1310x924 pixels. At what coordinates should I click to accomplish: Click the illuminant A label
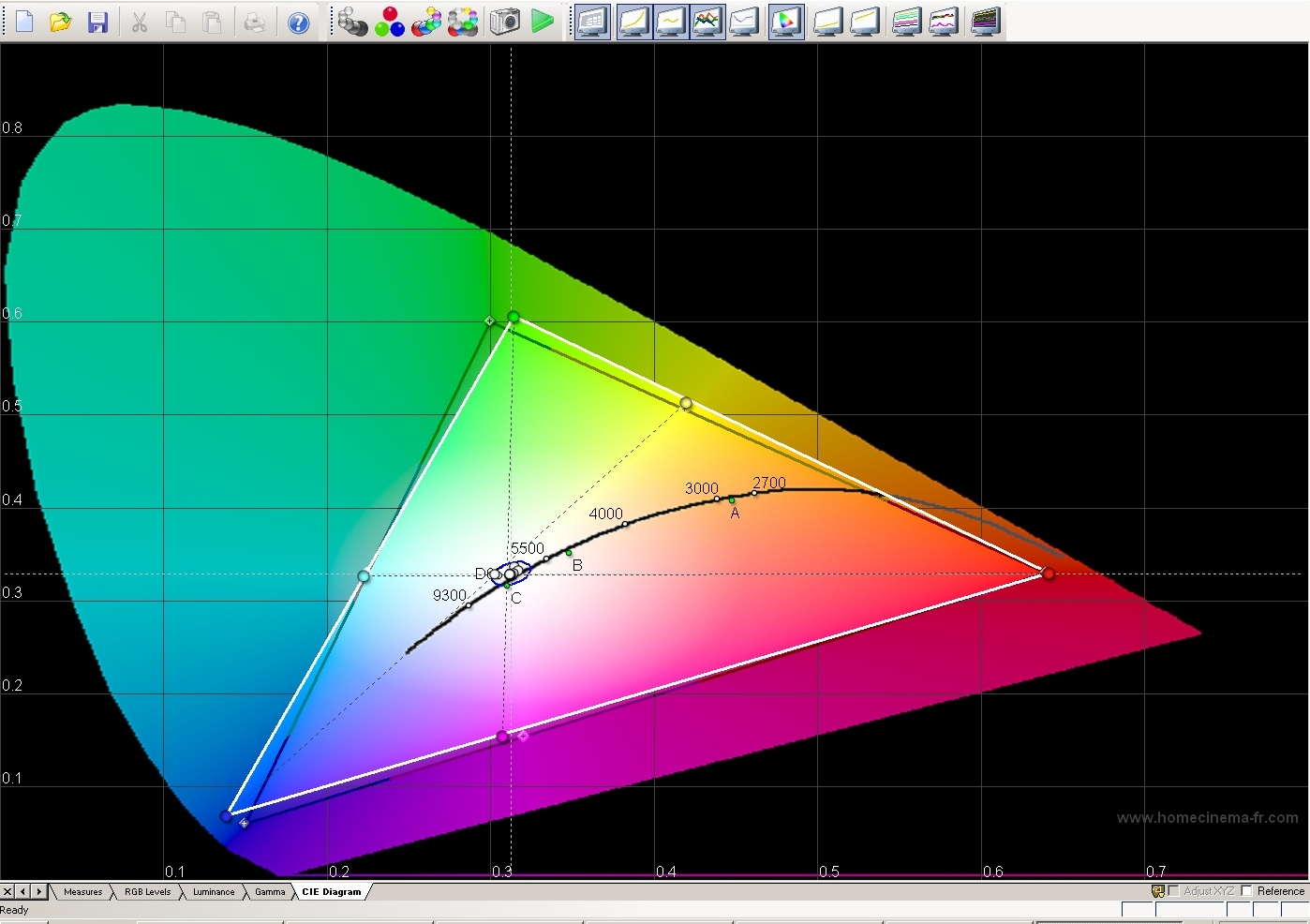click(736, 513)
